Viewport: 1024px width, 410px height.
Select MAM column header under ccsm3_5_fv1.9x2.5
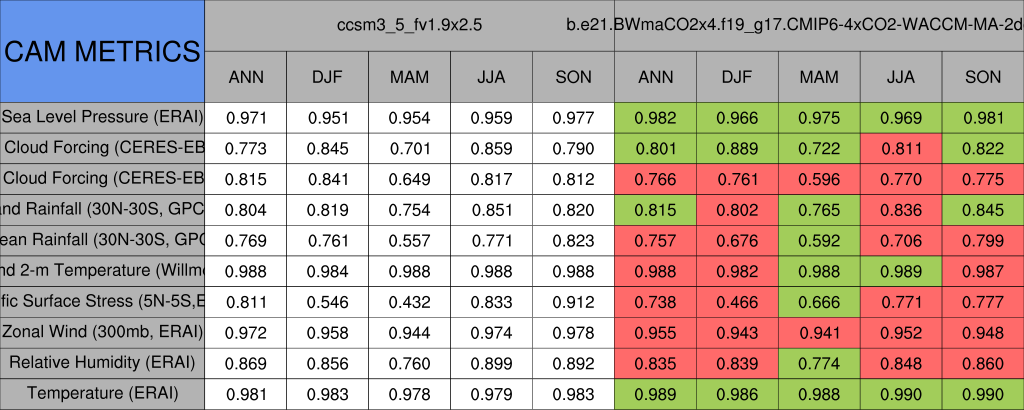point(410,77)
